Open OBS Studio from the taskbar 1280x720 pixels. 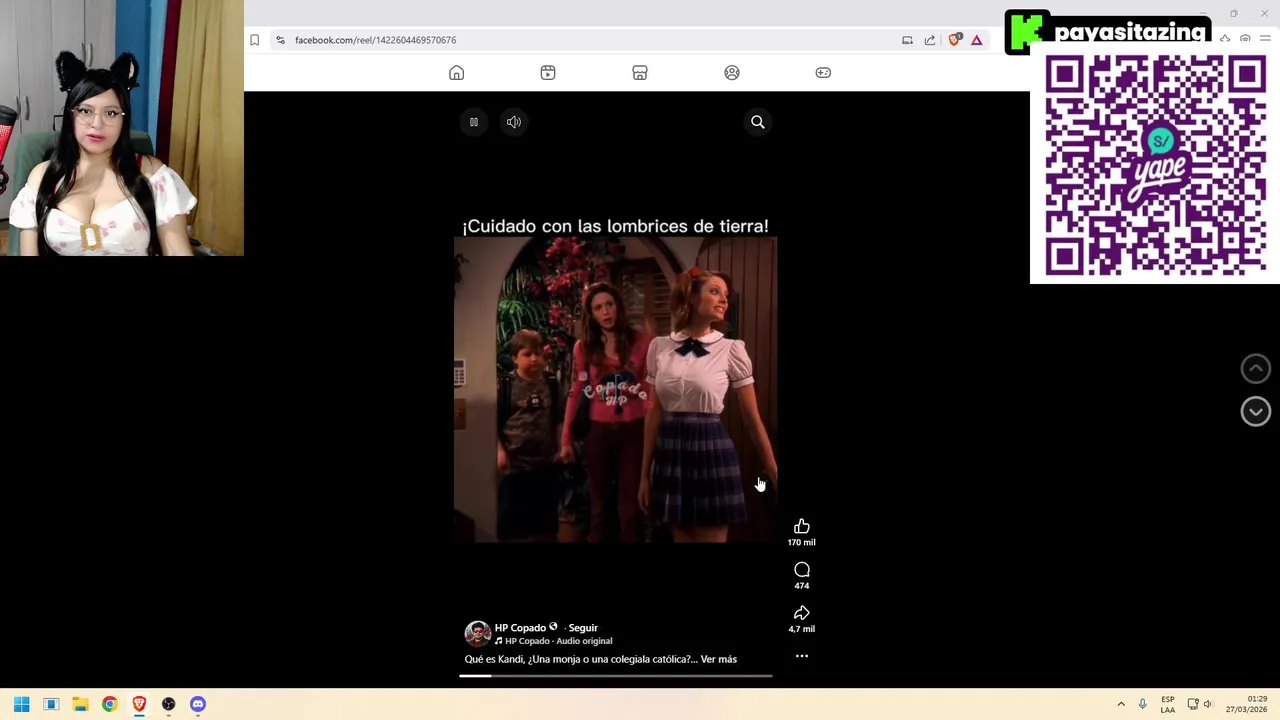click(168, 704)
